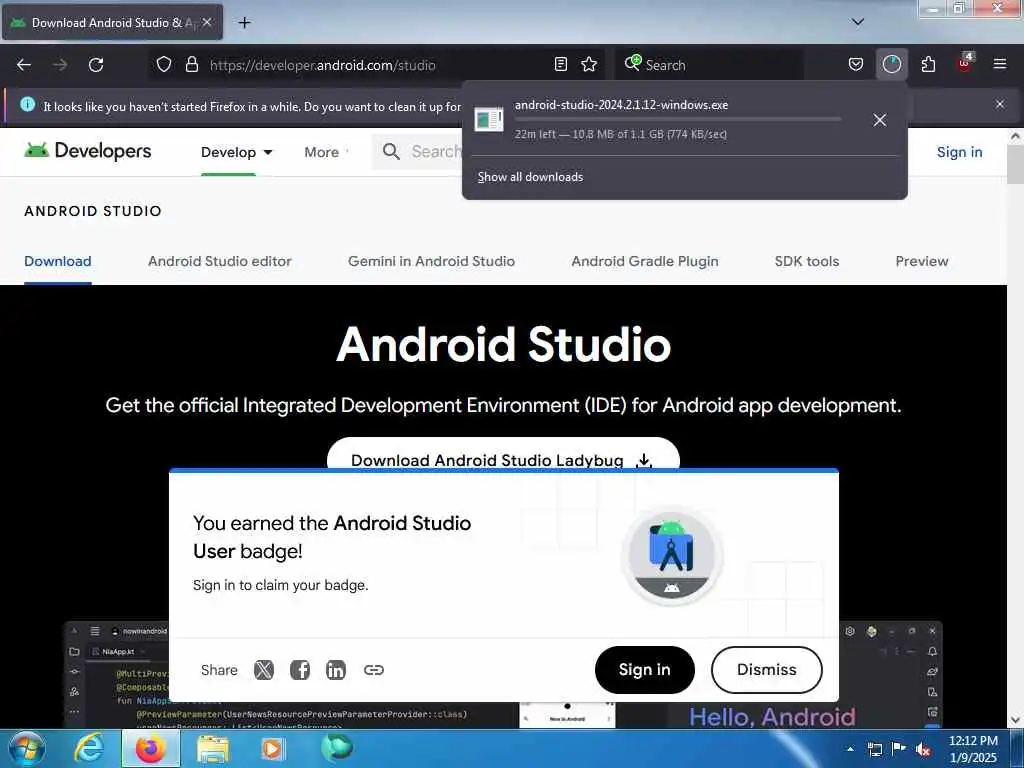This screenshot has width=1024, height=768.
Task: Share badge on LinkedIn
Action: 336,670
